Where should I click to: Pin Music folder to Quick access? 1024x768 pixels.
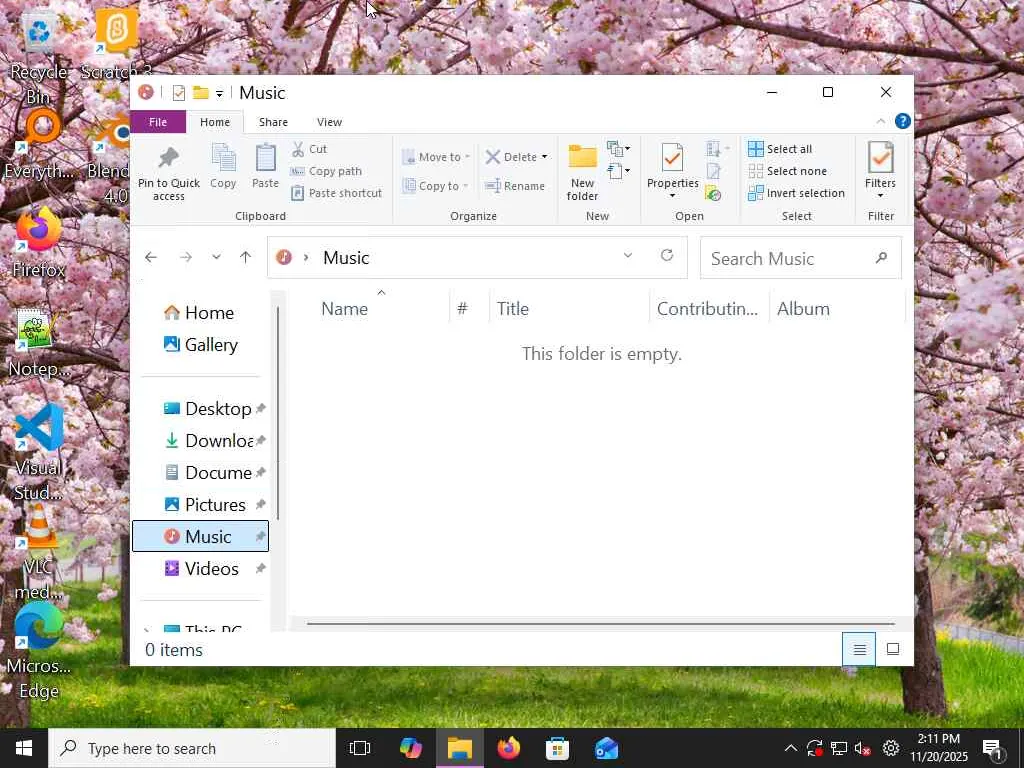click(x=168, y=173)
